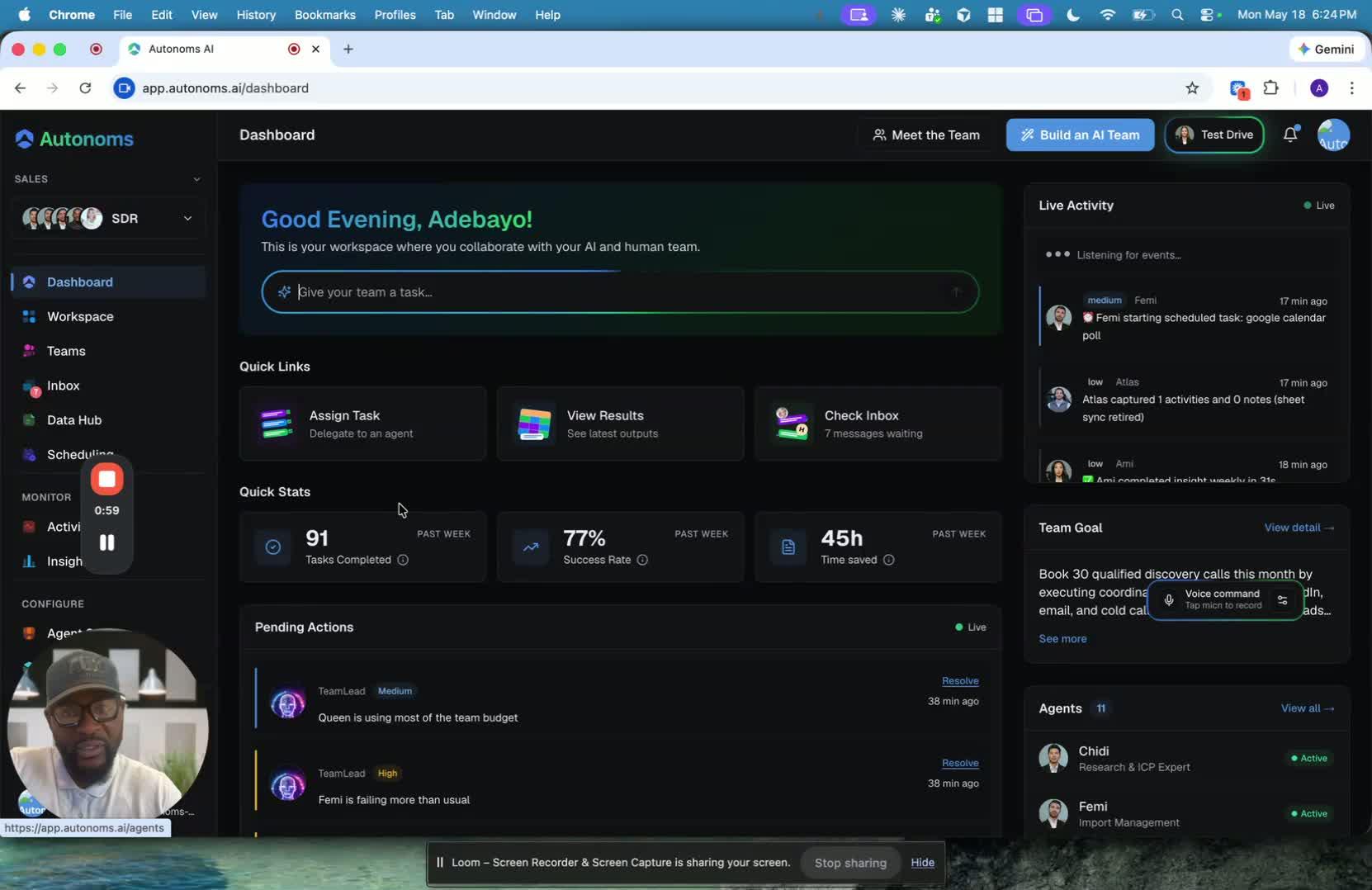Click the send arrow in task field
The image size is (1372, 890).
(x=957, y=292)
